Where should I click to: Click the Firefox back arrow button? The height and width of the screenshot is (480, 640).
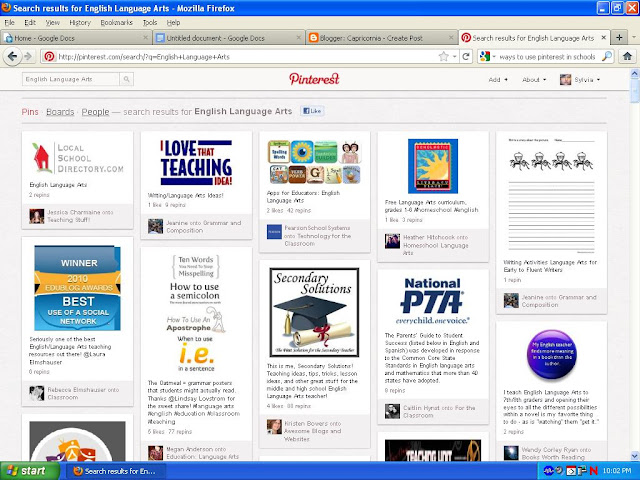point(12,56)
